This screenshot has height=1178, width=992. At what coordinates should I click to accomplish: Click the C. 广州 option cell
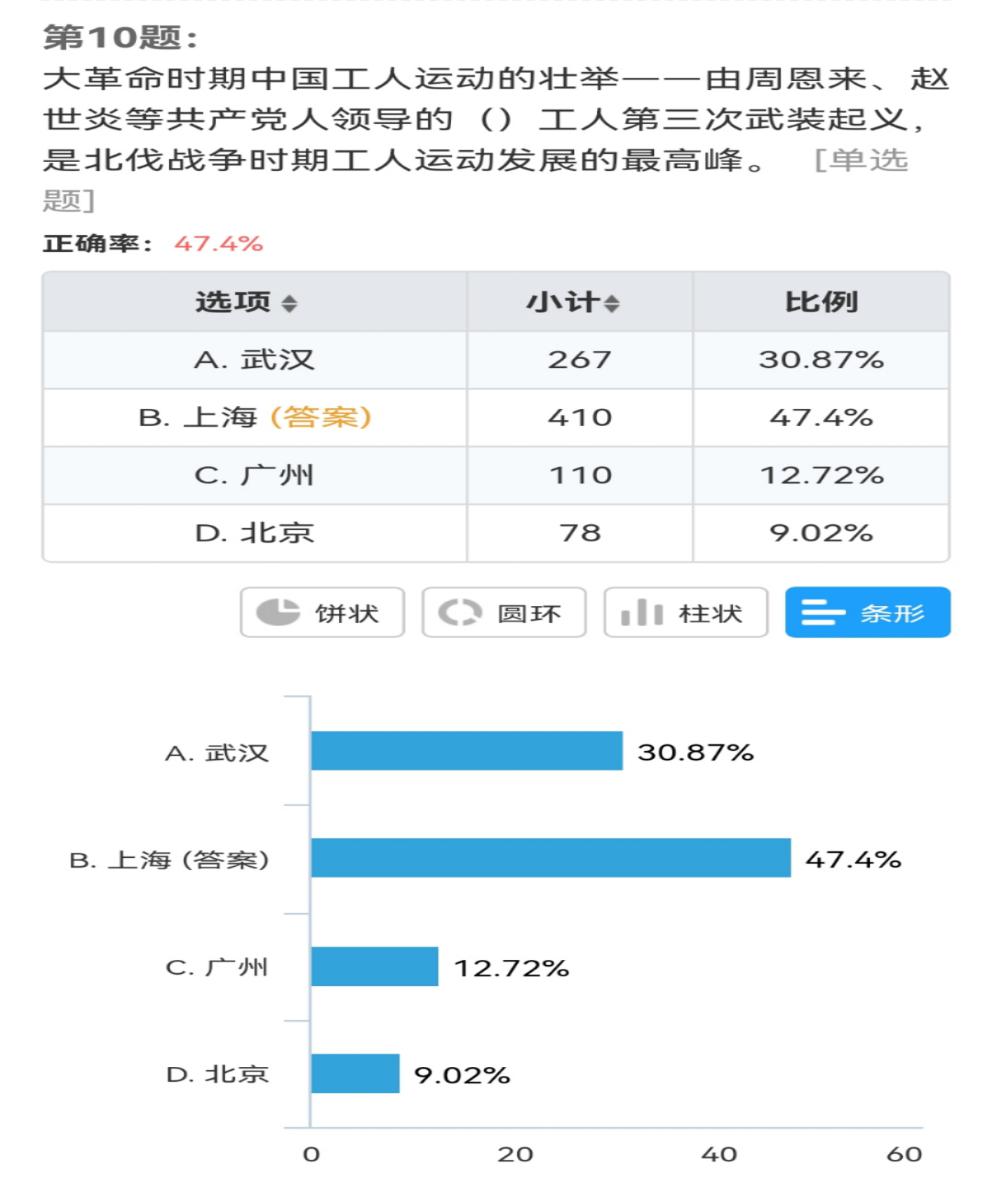tap(255, 476)
